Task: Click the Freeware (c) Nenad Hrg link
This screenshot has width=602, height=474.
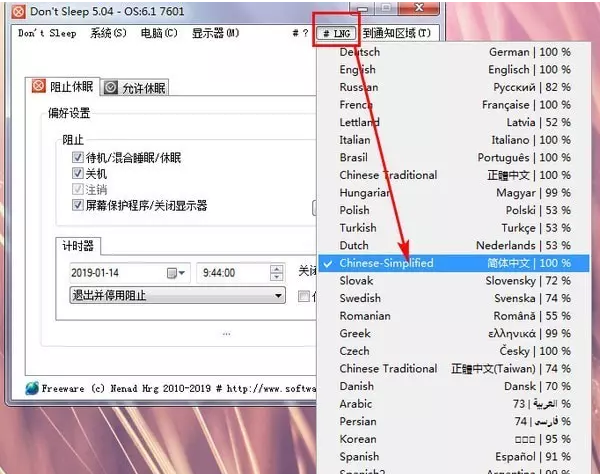Action: (178, 389)
